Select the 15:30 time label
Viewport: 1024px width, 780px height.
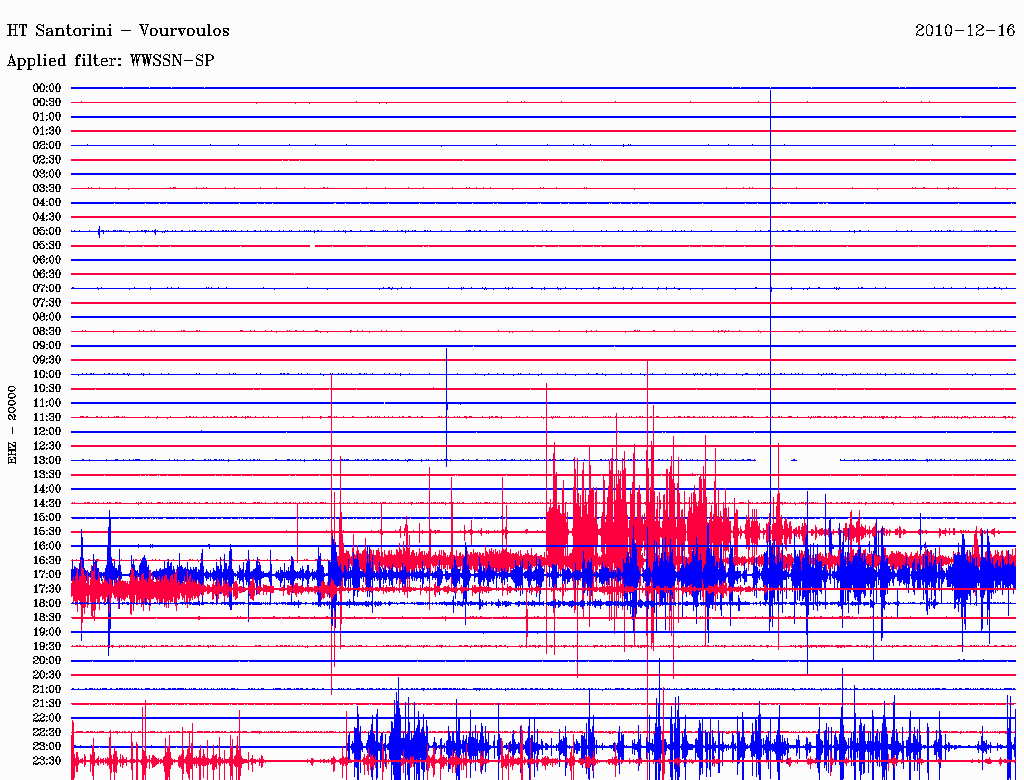pos(47,532)
